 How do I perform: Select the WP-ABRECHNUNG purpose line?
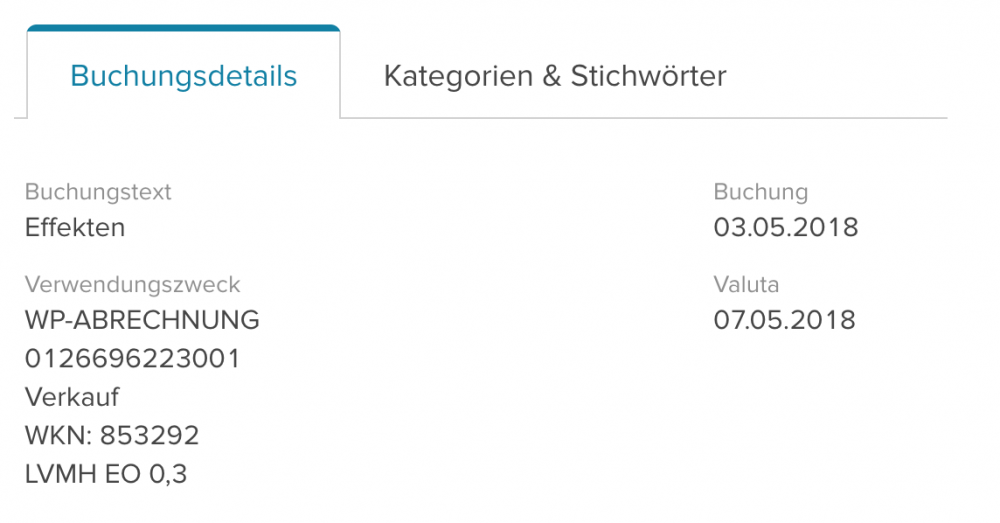[142, 321]
